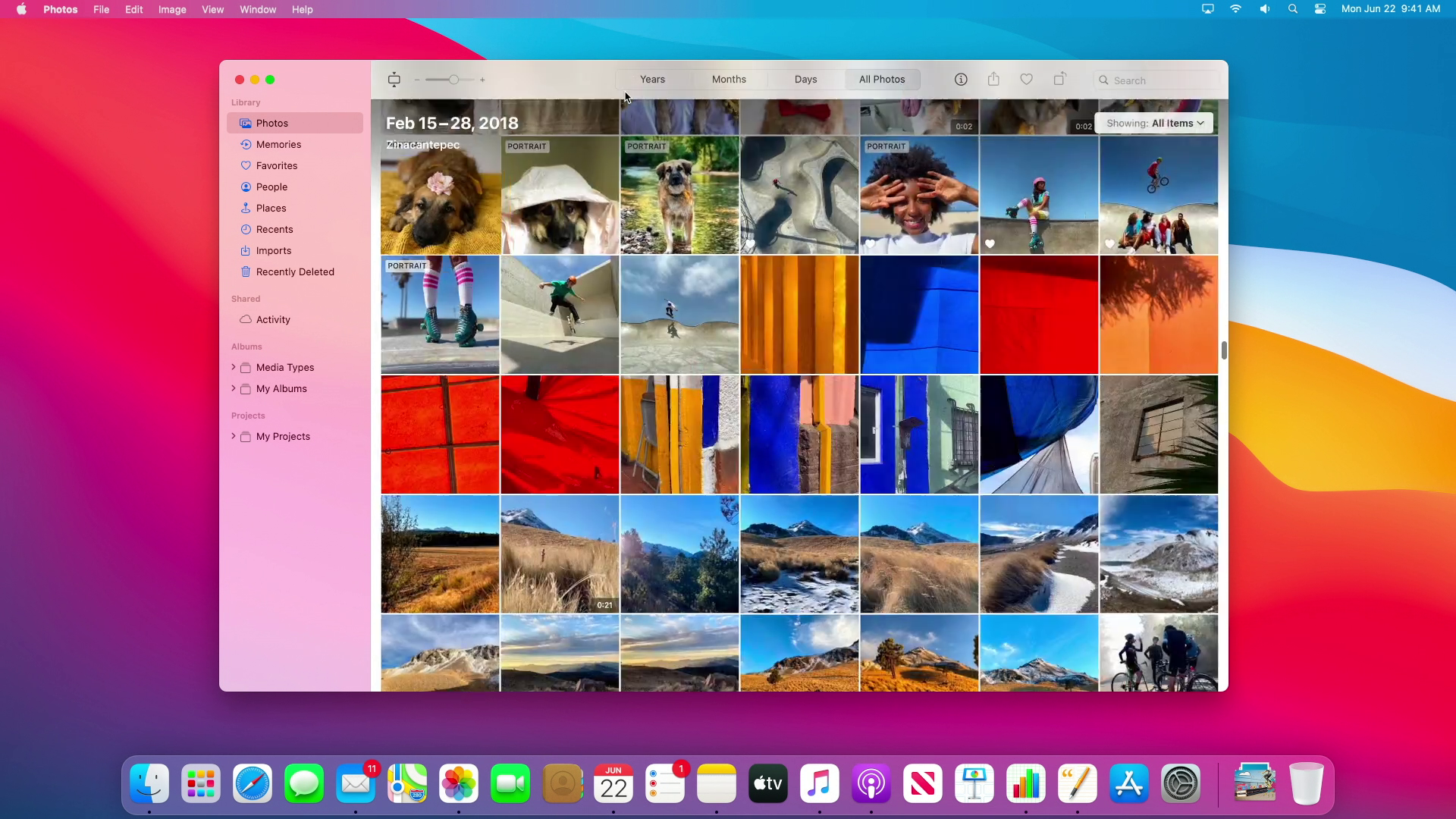Click the zoom in plus icon

pyautogui.click(x=482, y=80)
